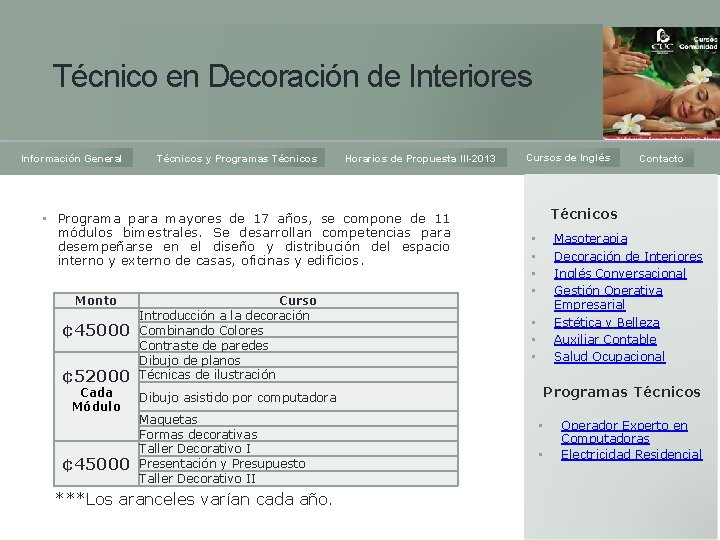This screenshot has height=540, width=720.
Task: Click the aranceles varían cada año note
Action: pyautogui.click(x=193, y=499)
